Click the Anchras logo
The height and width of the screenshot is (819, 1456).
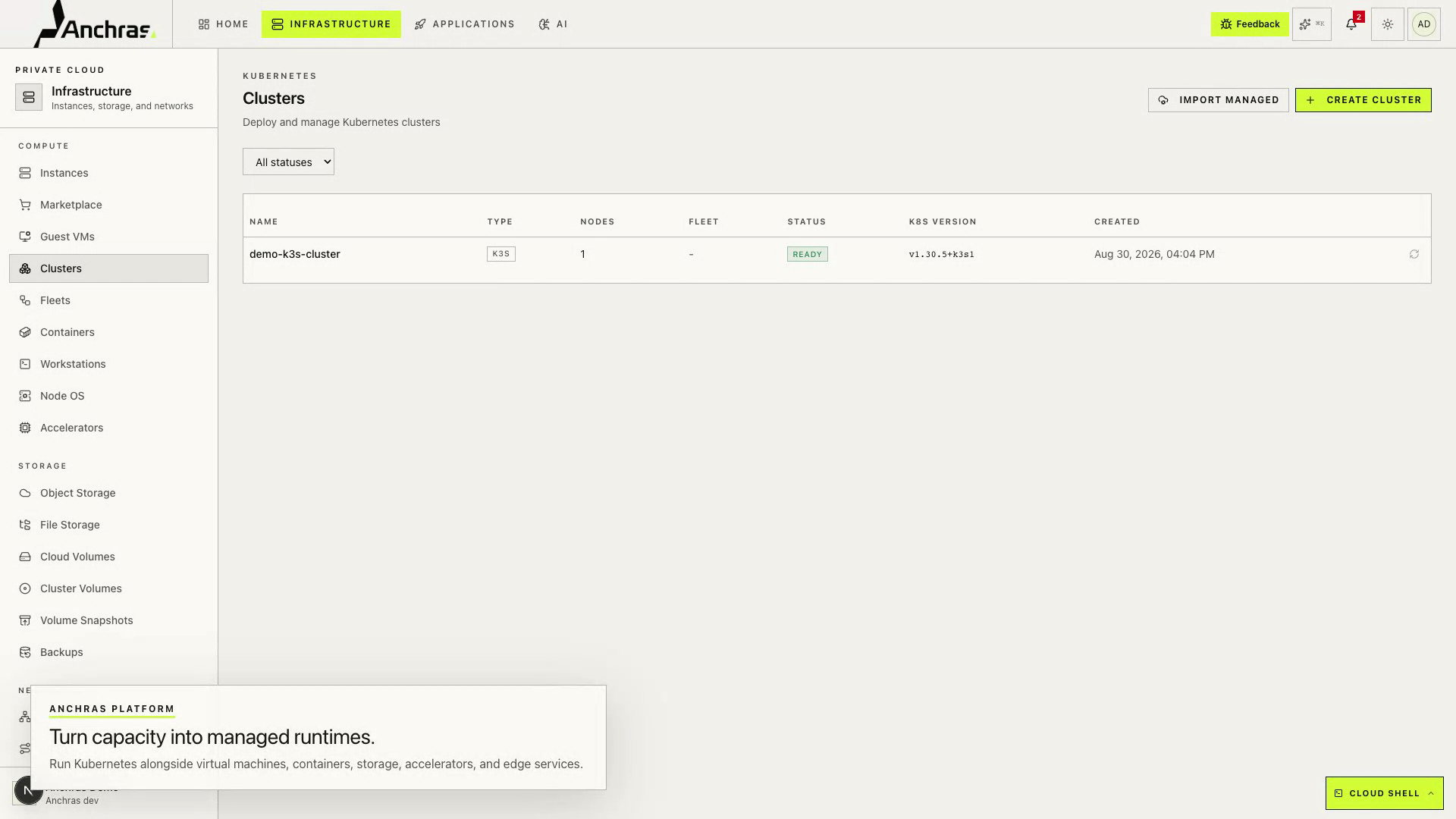pos(96,24)
